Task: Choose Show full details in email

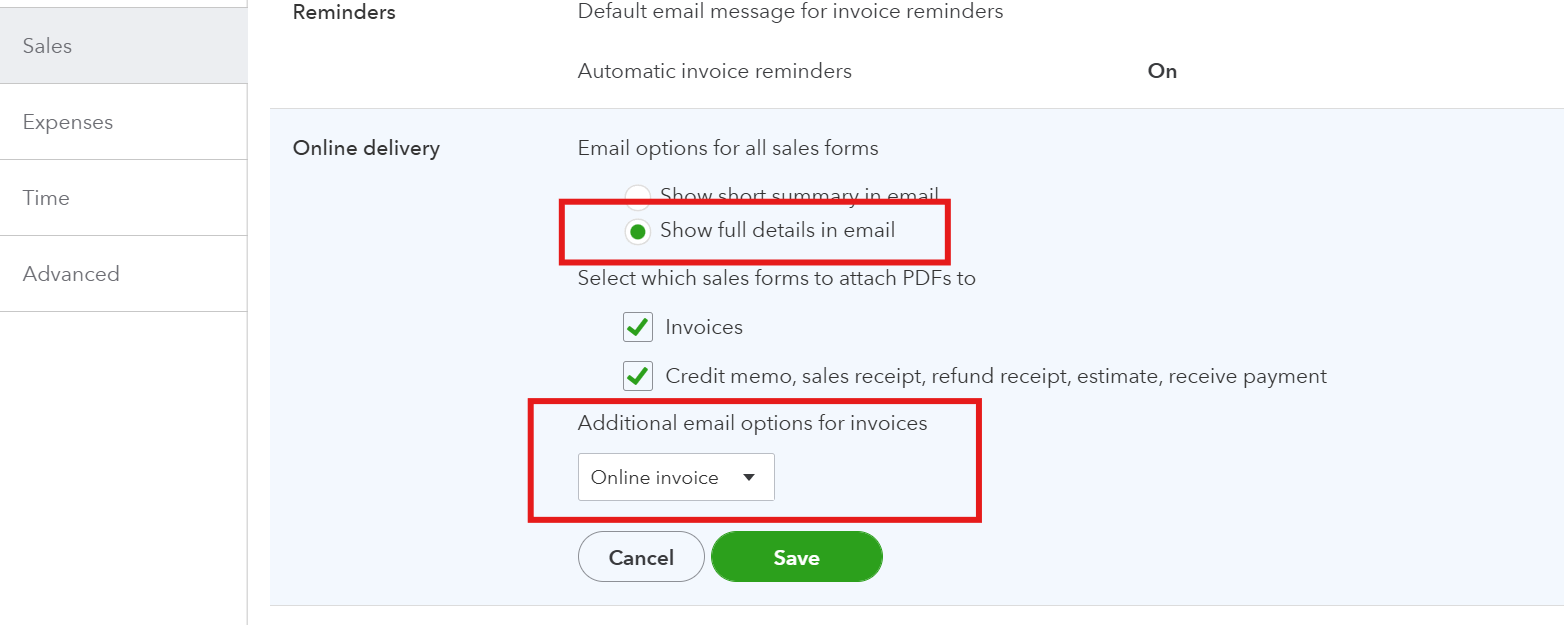Action: click(x=637, y=232)
